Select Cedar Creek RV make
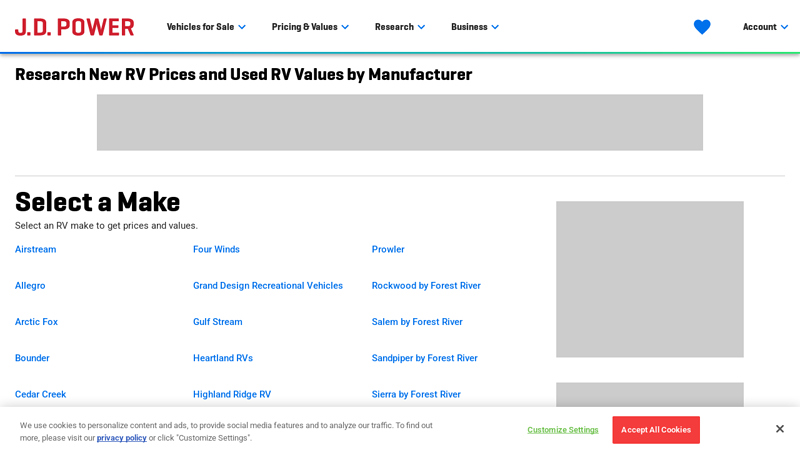Viewport: 800px width, 450px height. pos(40,394)
